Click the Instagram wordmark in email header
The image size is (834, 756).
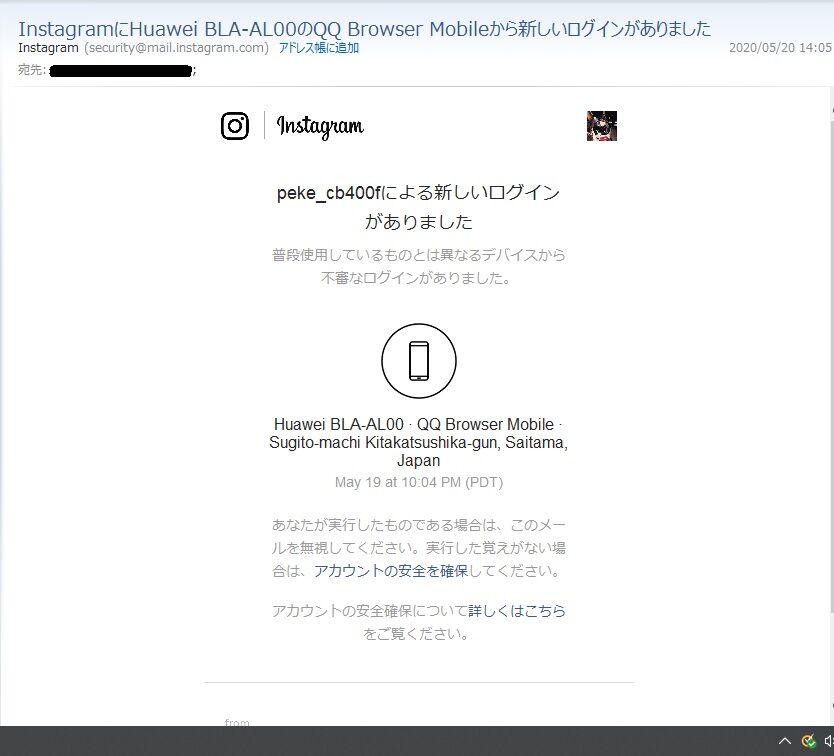(x=320, y=127)
